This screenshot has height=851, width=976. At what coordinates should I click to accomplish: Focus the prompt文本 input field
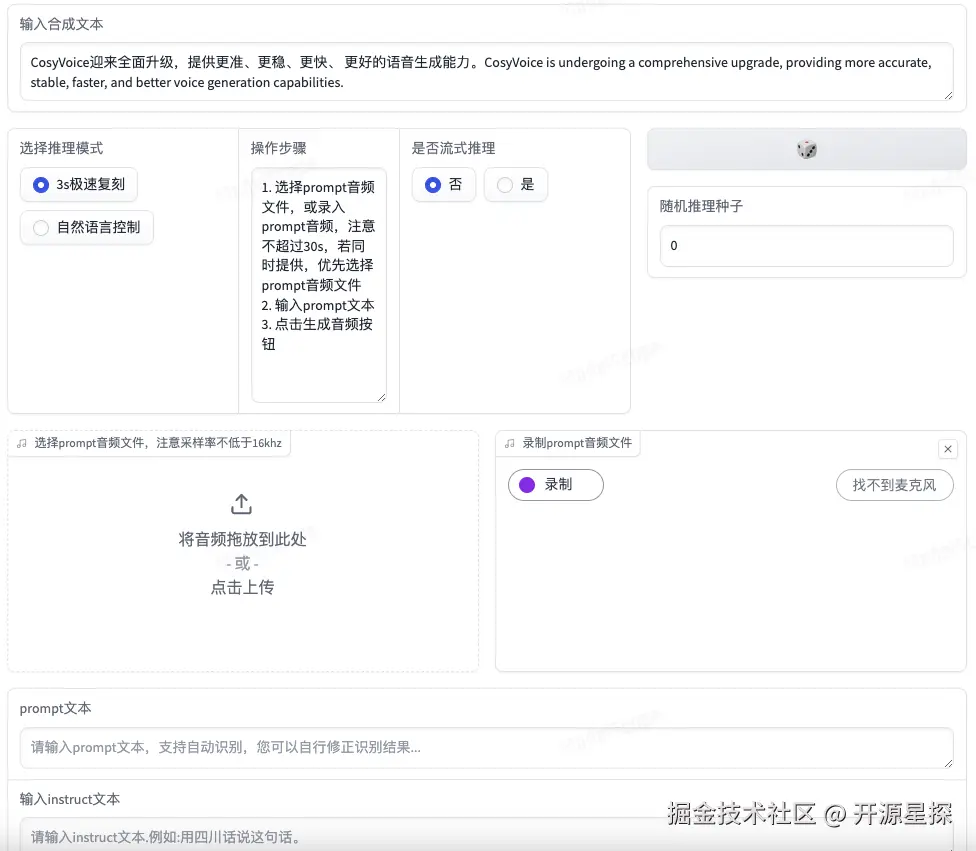click(487, 748)
